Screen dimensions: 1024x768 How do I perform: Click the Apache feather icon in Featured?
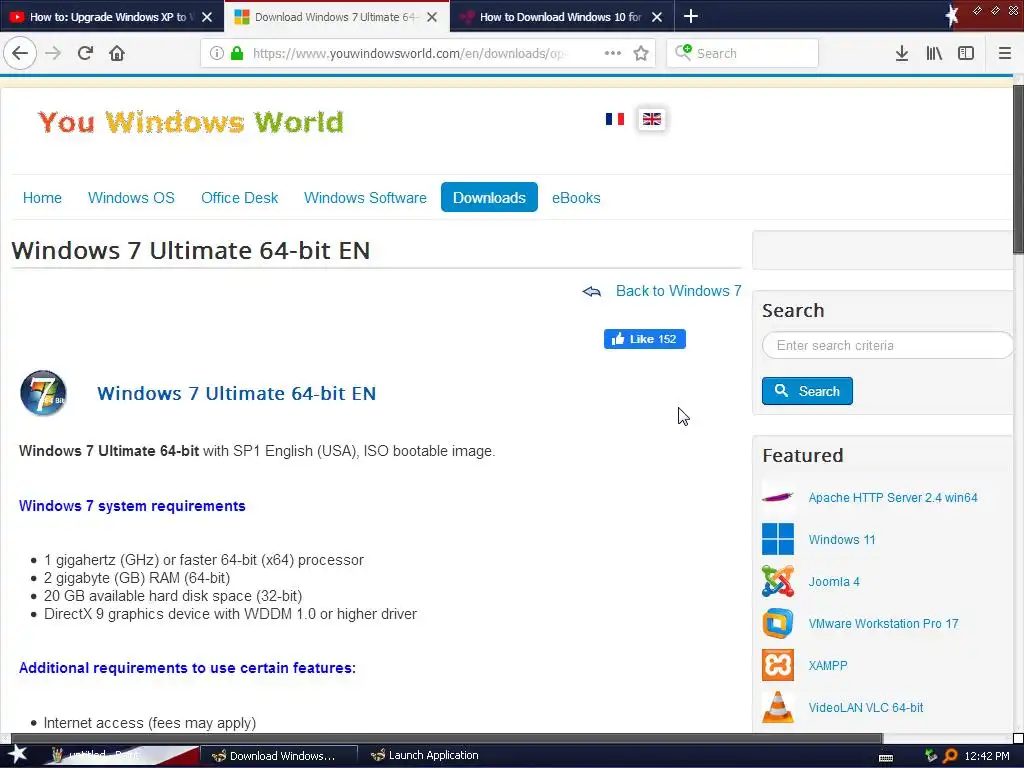(x=778, y=497)
